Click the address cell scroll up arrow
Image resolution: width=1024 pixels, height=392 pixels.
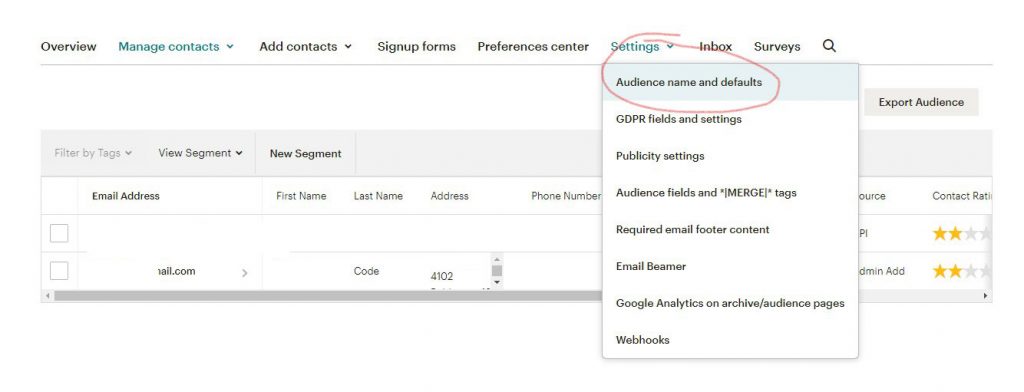point(497,259)
